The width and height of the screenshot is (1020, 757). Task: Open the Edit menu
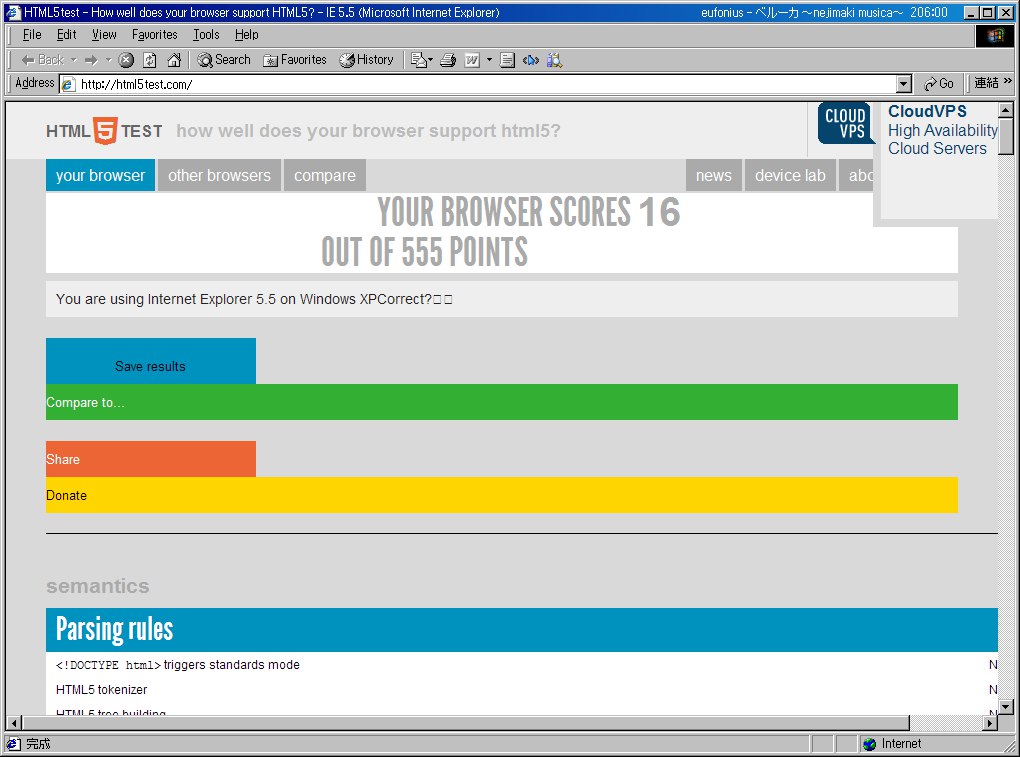66,34
